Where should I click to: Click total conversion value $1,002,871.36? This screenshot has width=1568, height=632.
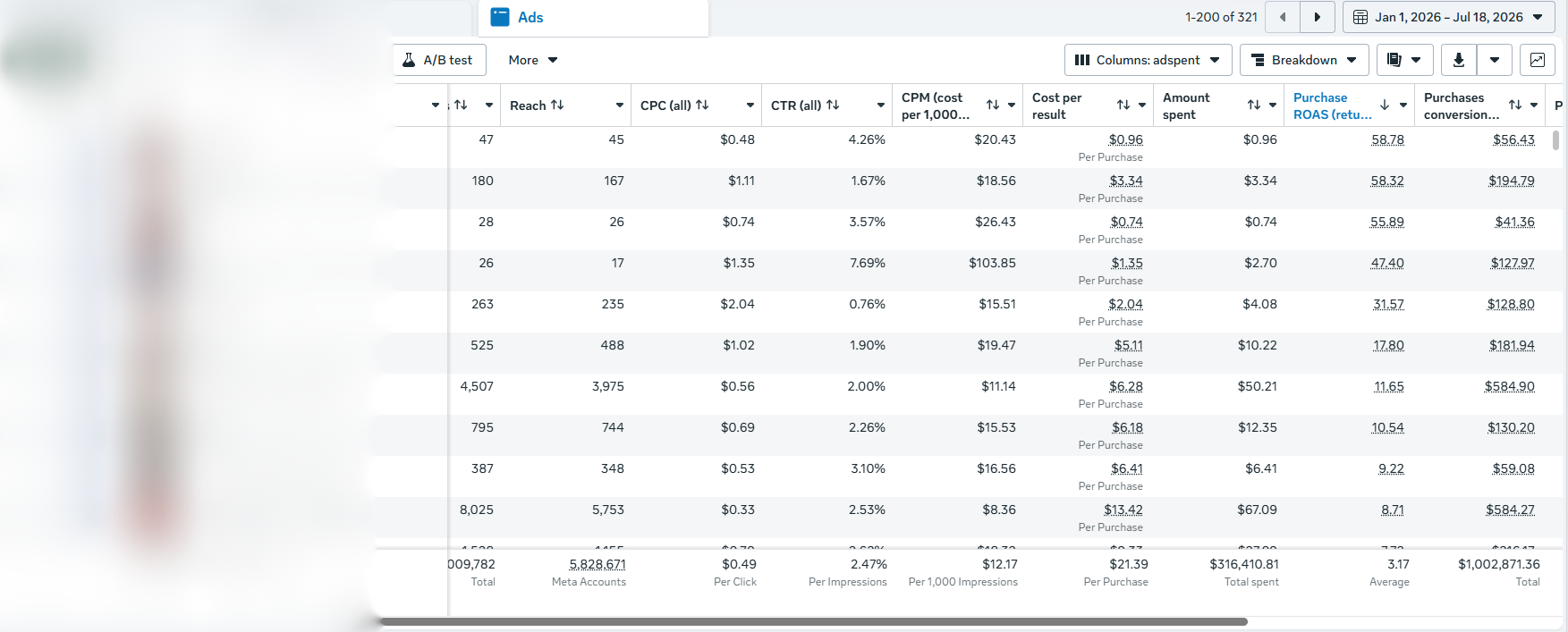tap(1499, 564)
